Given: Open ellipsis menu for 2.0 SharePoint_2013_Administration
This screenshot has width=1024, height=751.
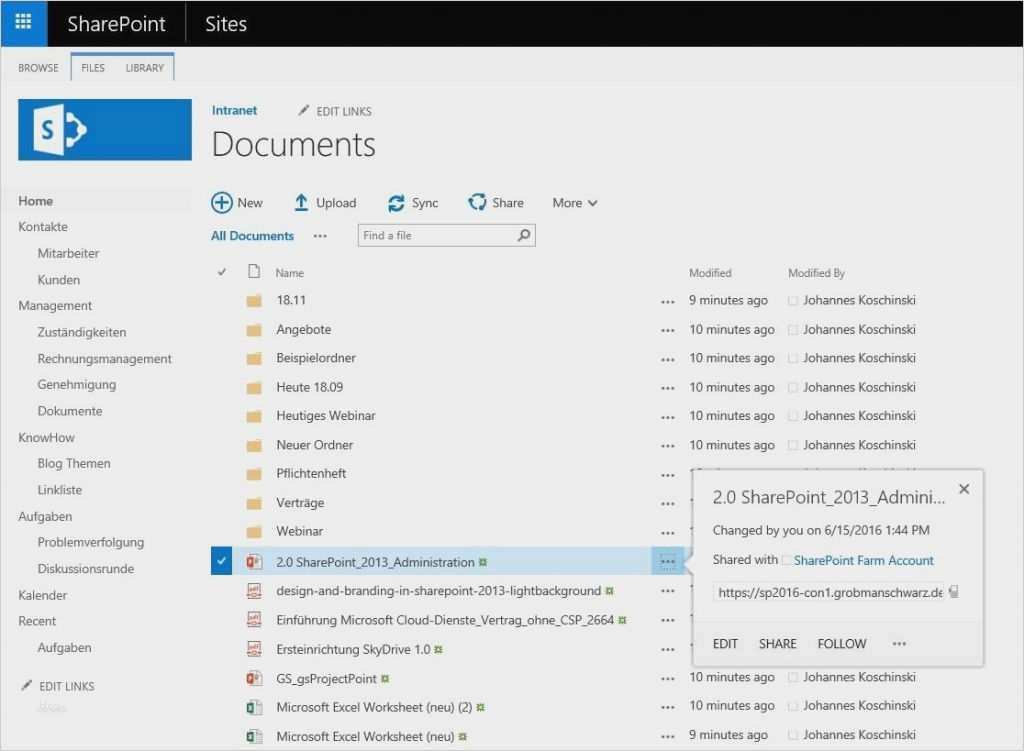Looking at the screenshot, I should tap(667, 561).
